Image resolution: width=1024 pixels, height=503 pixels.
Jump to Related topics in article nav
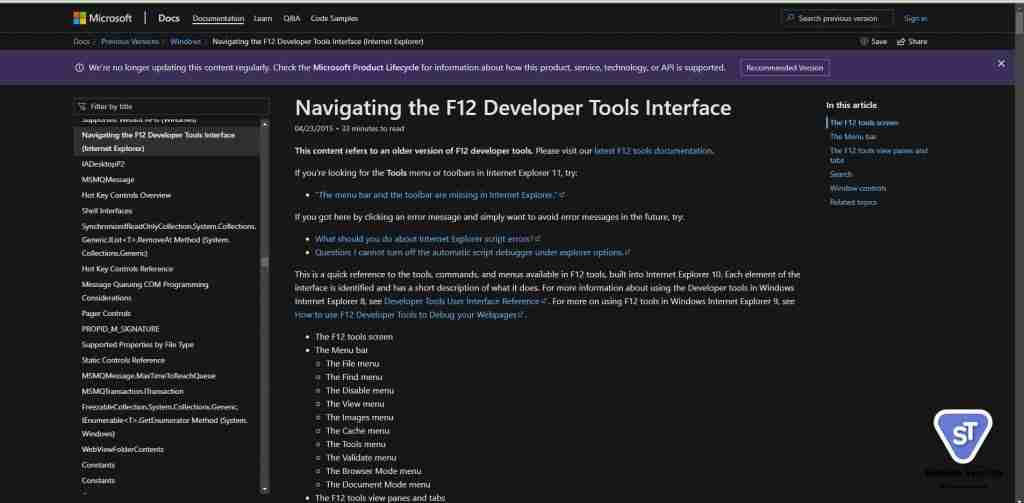coord(853,203)
